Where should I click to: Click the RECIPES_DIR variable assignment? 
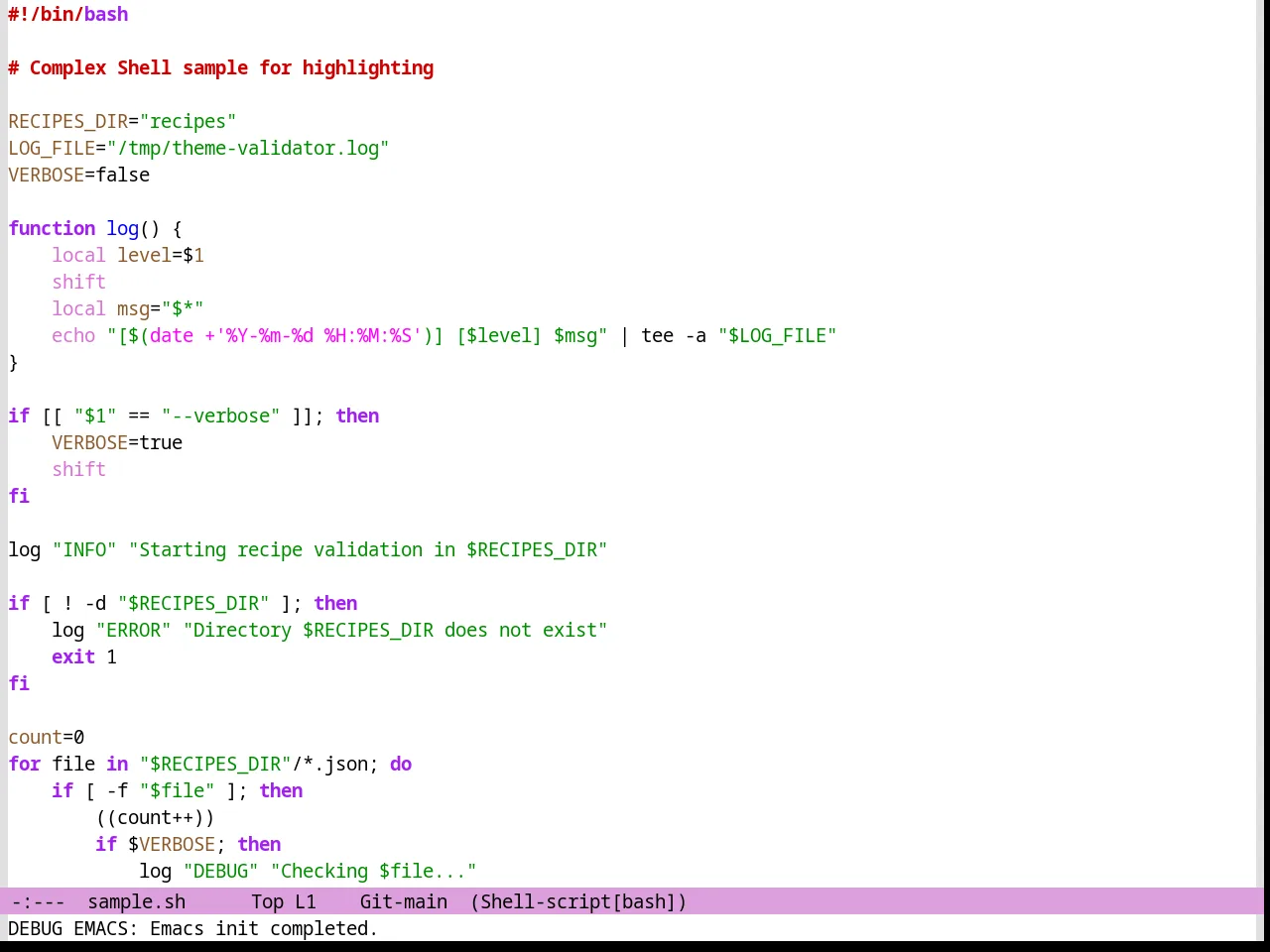tap(122, 122)
